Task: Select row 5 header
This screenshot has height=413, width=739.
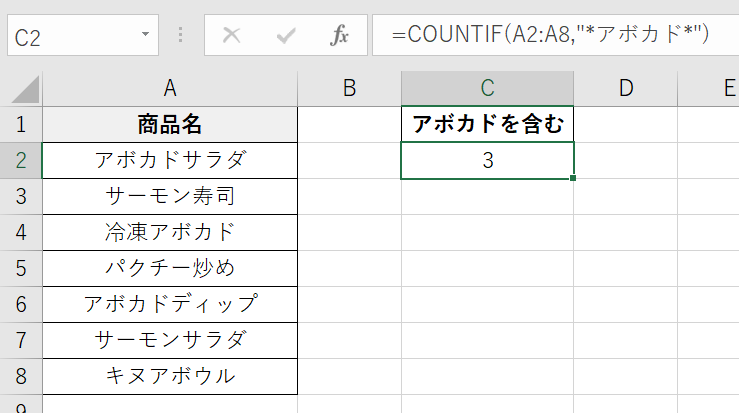Action: point(20,268)
